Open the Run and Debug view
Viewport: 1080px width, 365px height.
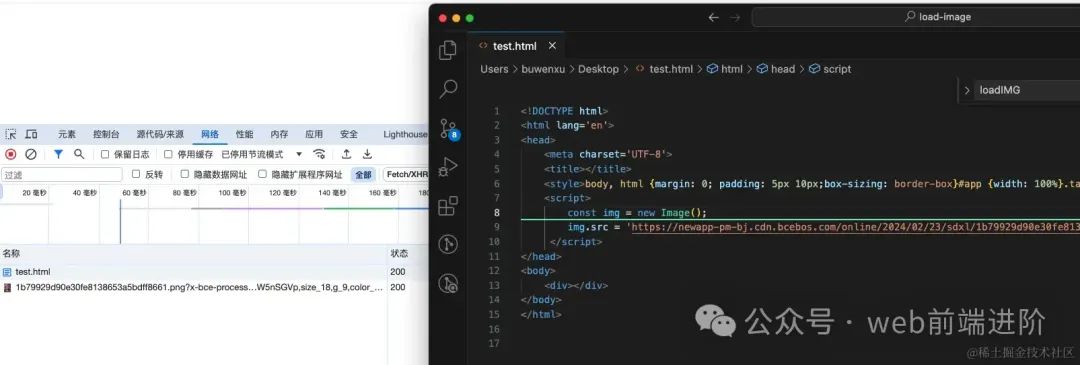pyautogui.click(x=448, y=167)
